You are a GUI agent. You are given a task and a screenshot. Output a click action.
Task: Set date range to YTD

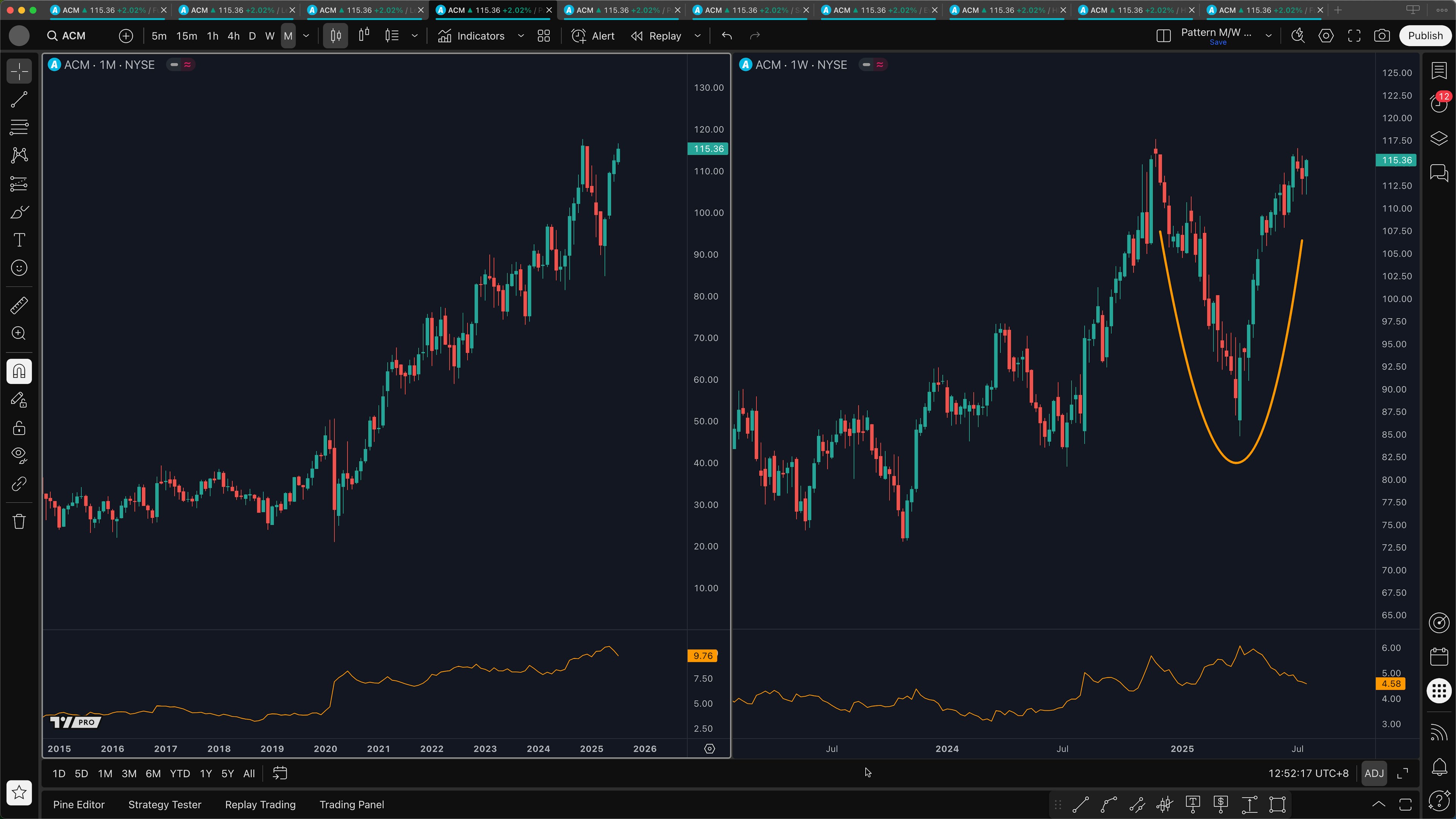click(x=180, y=774)
